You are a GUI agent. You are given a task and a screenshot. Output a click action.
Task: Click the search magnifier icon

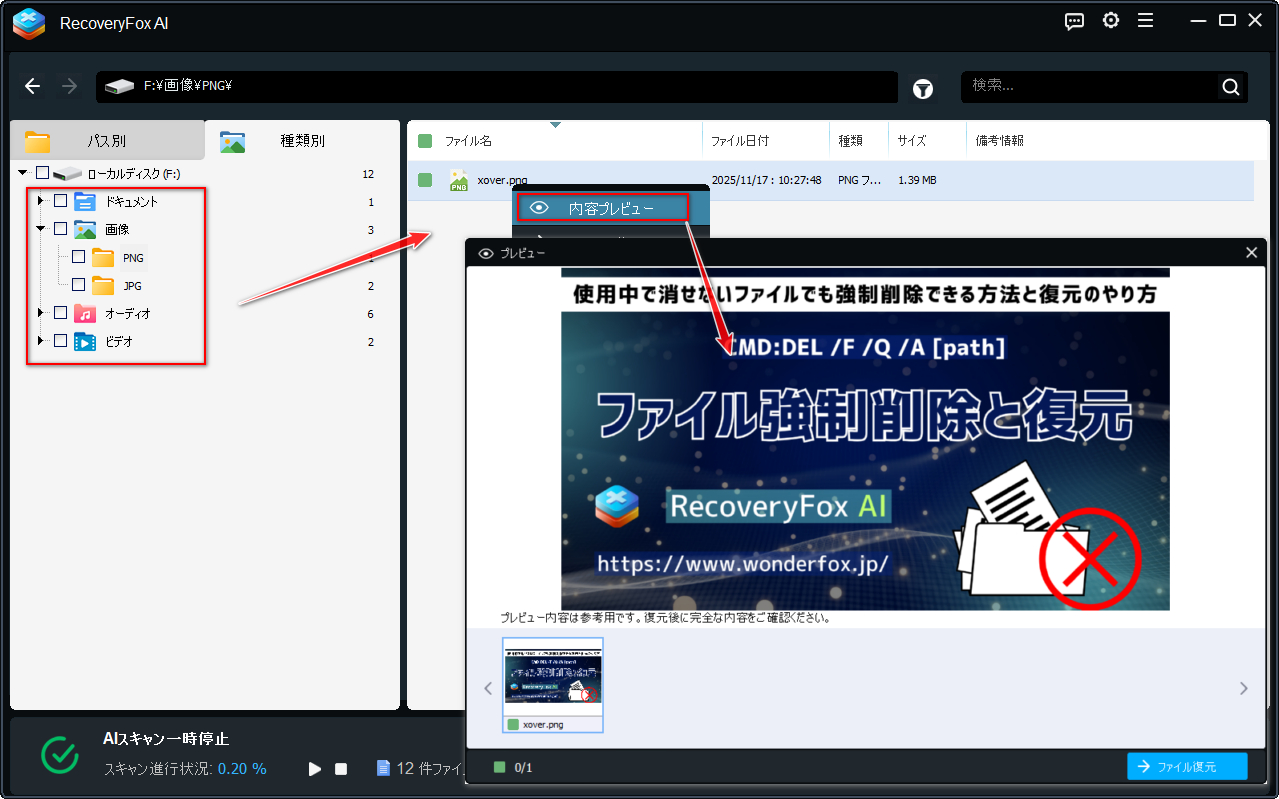click(x=1230, y=86)
